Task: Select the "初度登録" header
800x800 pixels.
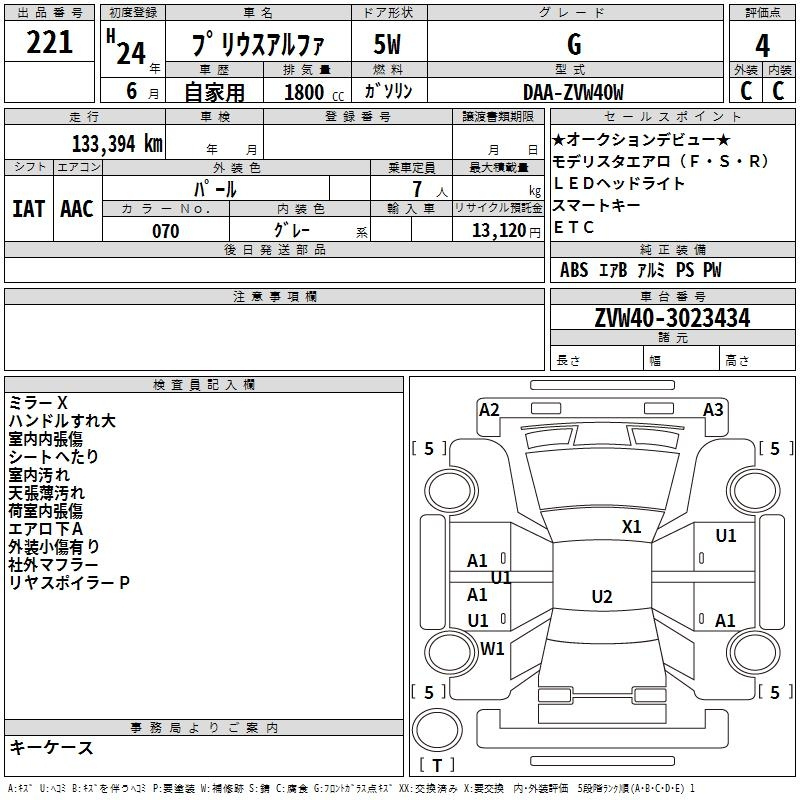Action: [133, 13]
